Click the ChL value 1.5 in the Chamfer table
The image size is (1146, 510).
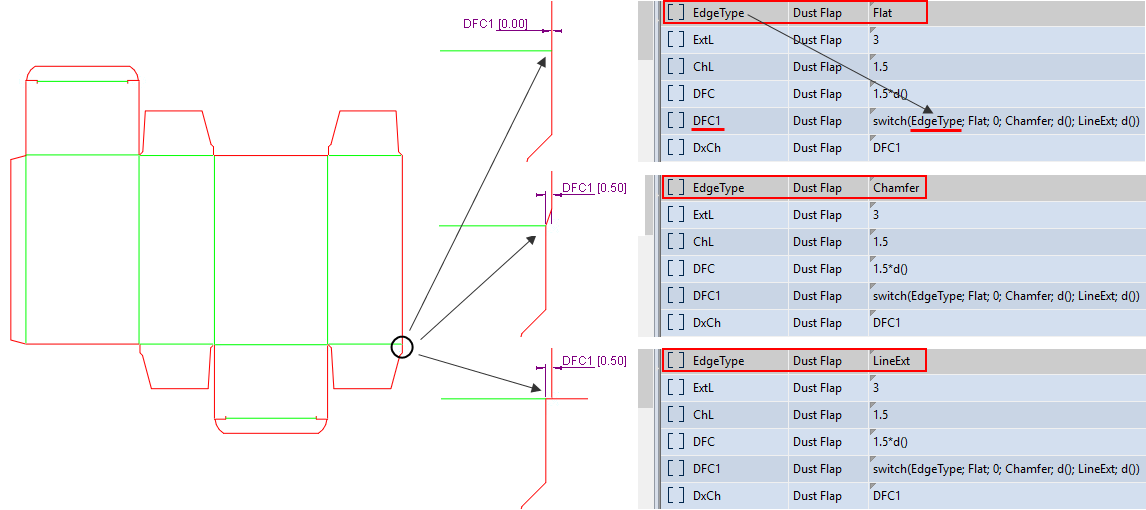(x=881, y=242)
